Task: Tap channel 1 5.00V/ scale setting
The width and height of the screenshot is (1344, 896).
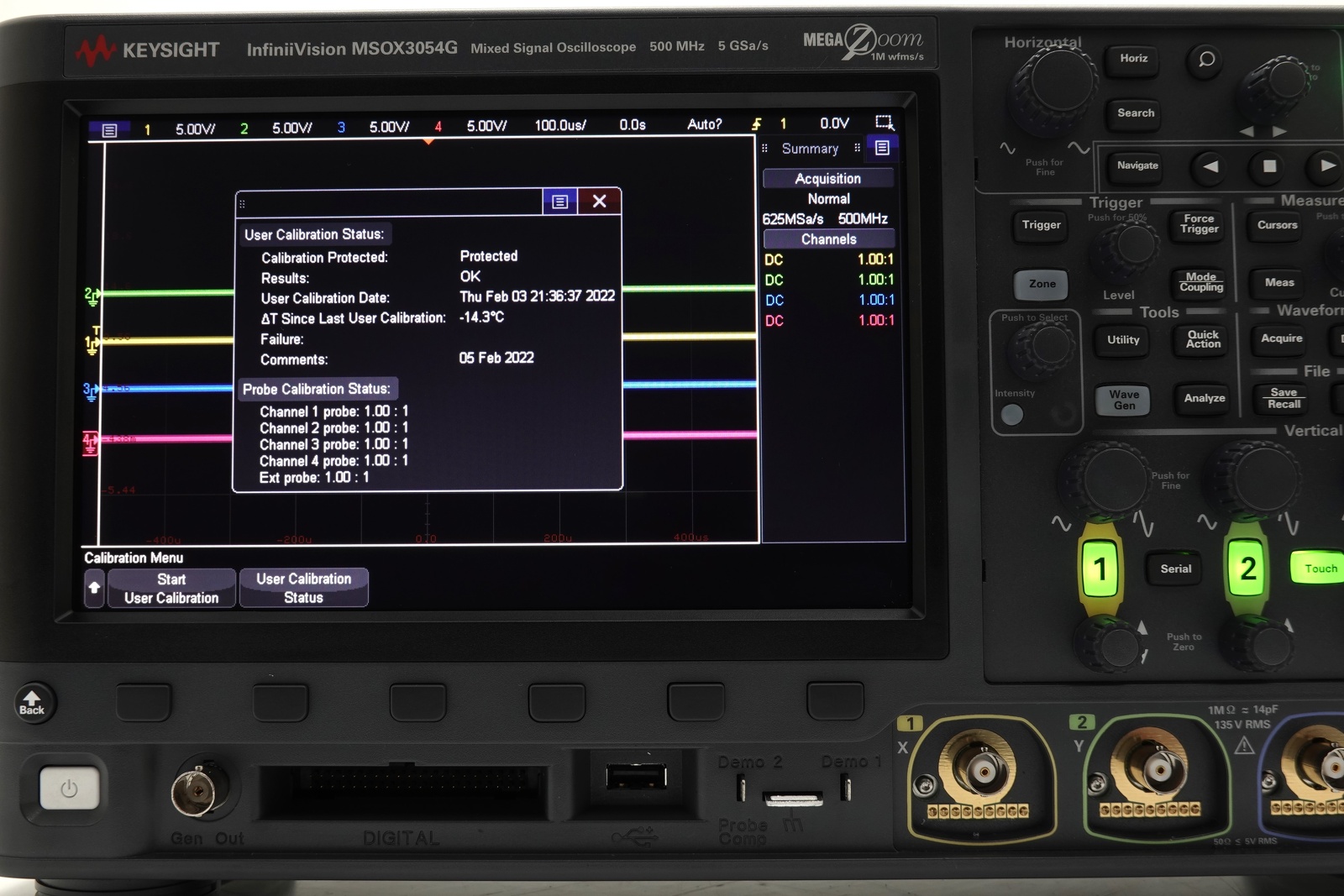Action: [x=195, y=129]
